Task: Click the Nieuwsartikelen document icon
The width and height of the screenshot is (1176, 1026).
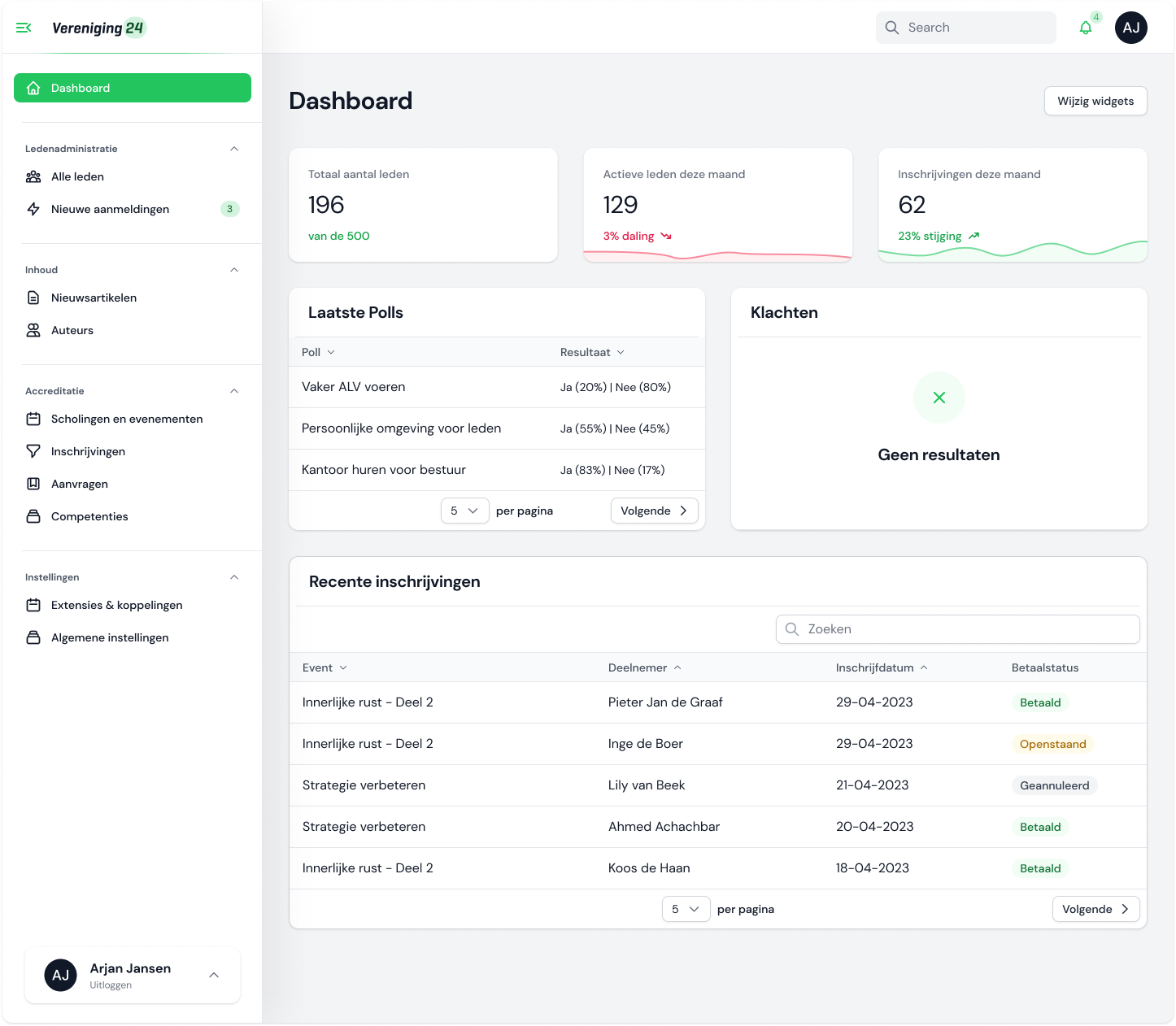Action: point(33,298)
